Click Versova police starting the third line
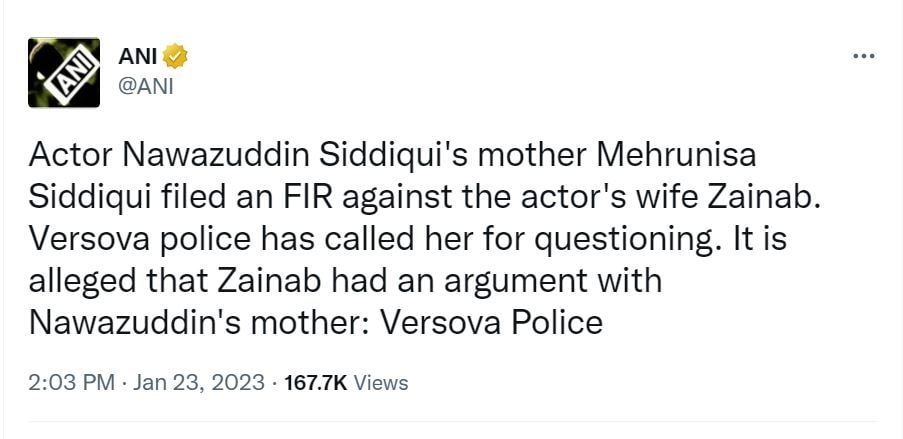The height and width of the screenshot is (439, 903). coord(127,239)
